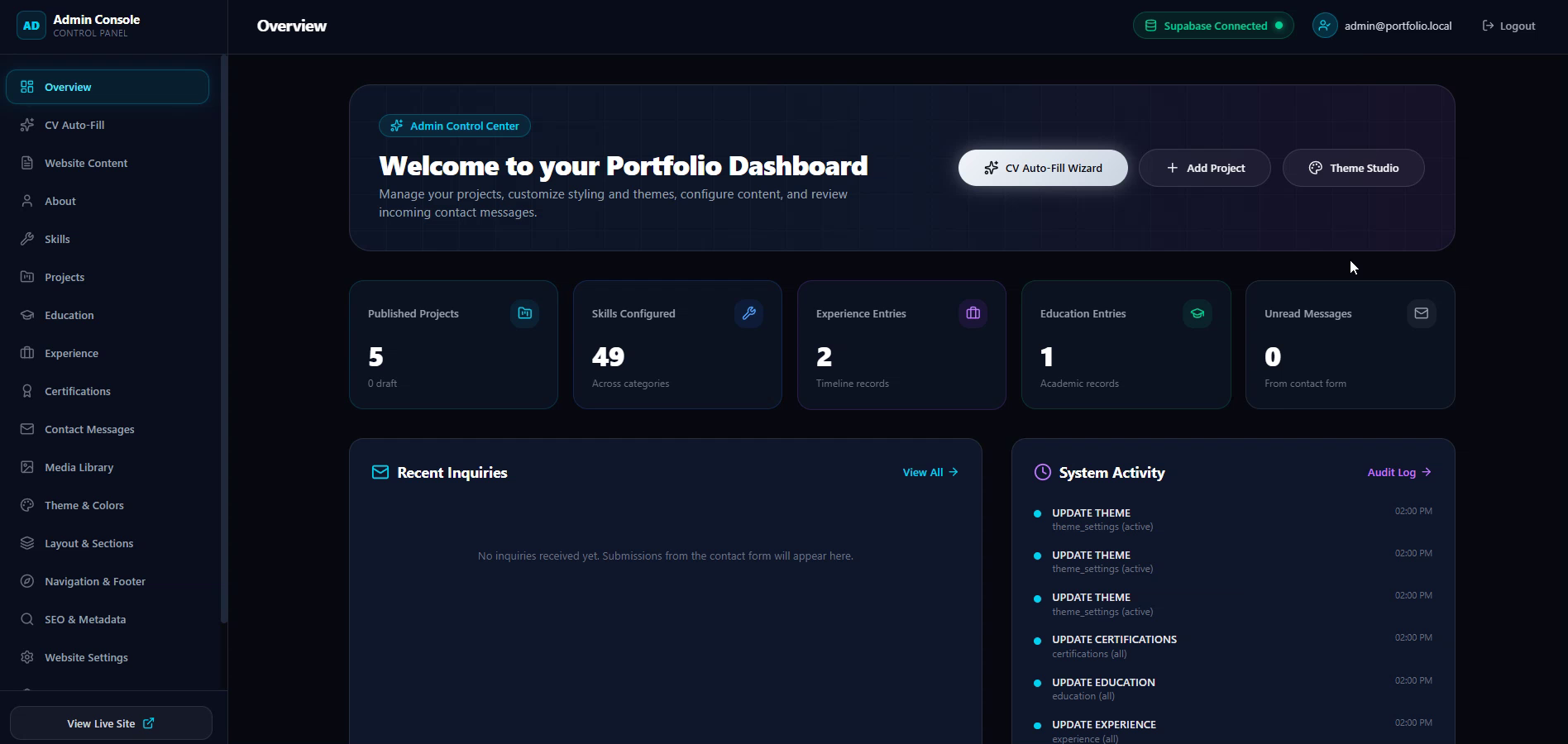
Task: Click the Admin Control Center badge
Action: [x=455, y=126]
